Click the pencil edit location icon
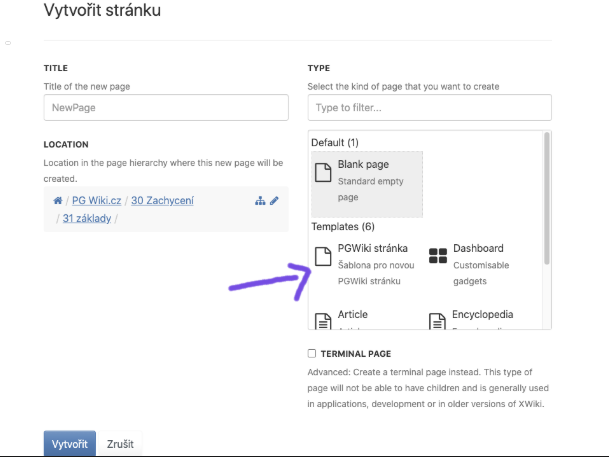609x457 pixels. 274,201
